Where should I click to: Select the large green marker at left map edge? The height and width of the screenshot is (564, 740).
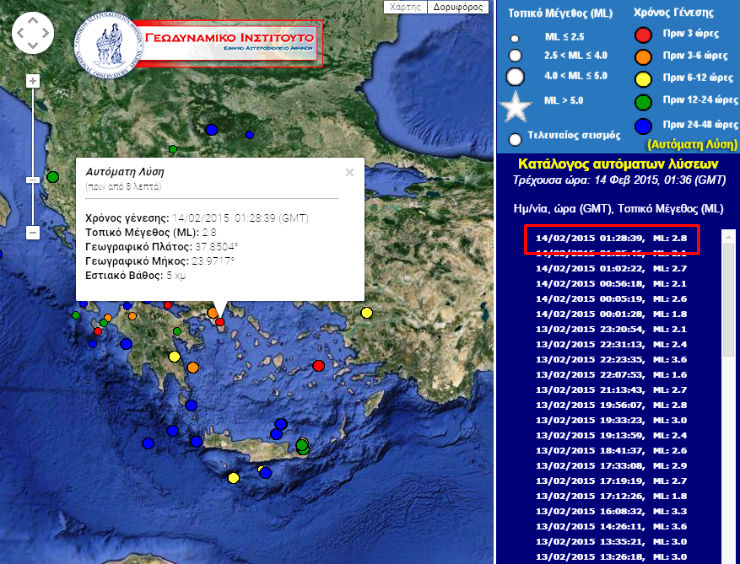[x=52, y=177]
